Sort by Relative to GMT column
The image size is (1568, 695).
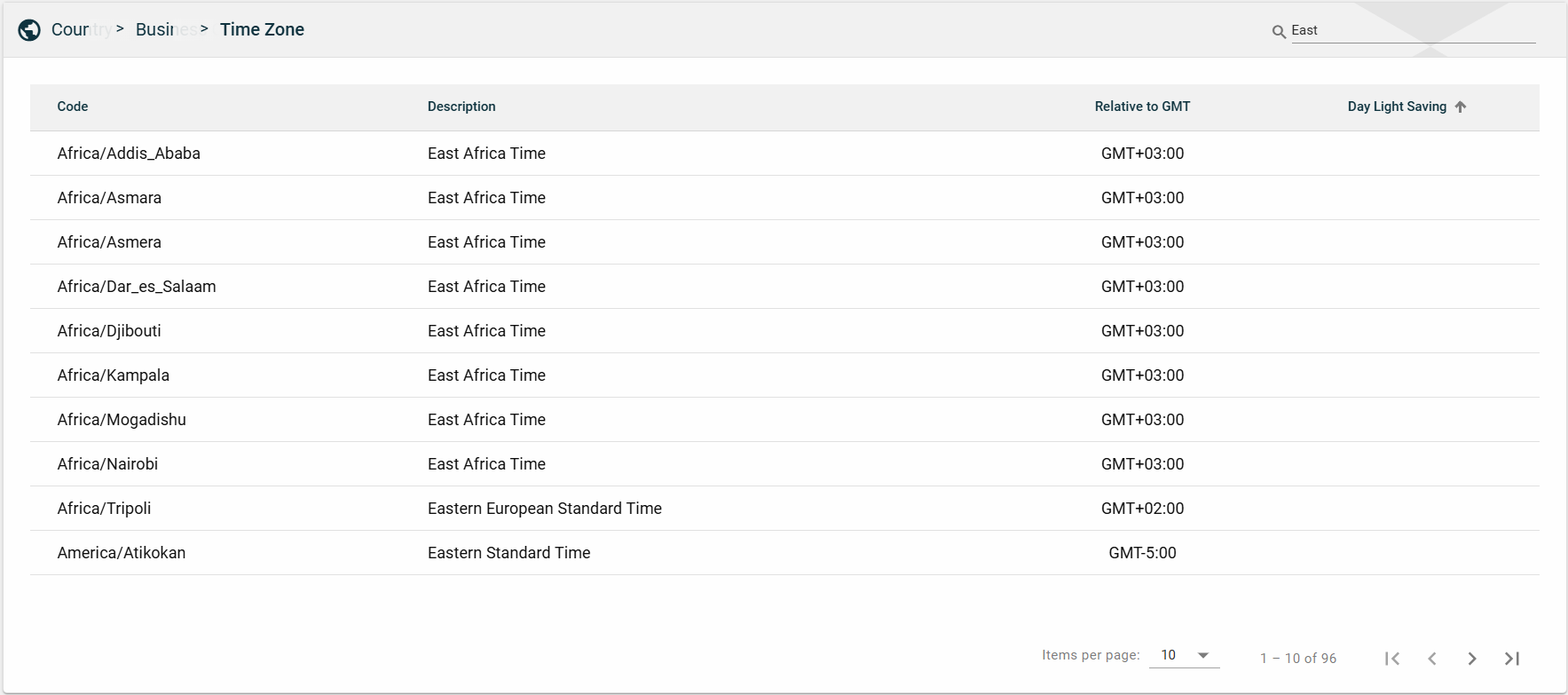click(x=1142, y=107)
